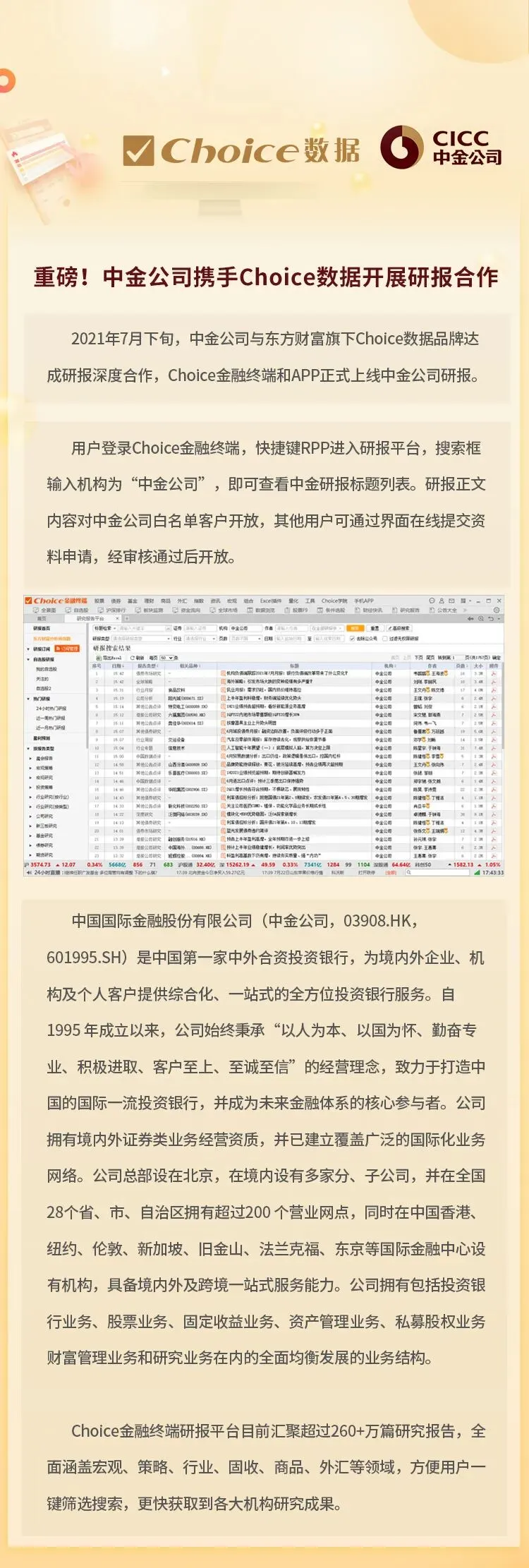
Task: Click the mail envelope icon in title bar
Action: point(451,601)
